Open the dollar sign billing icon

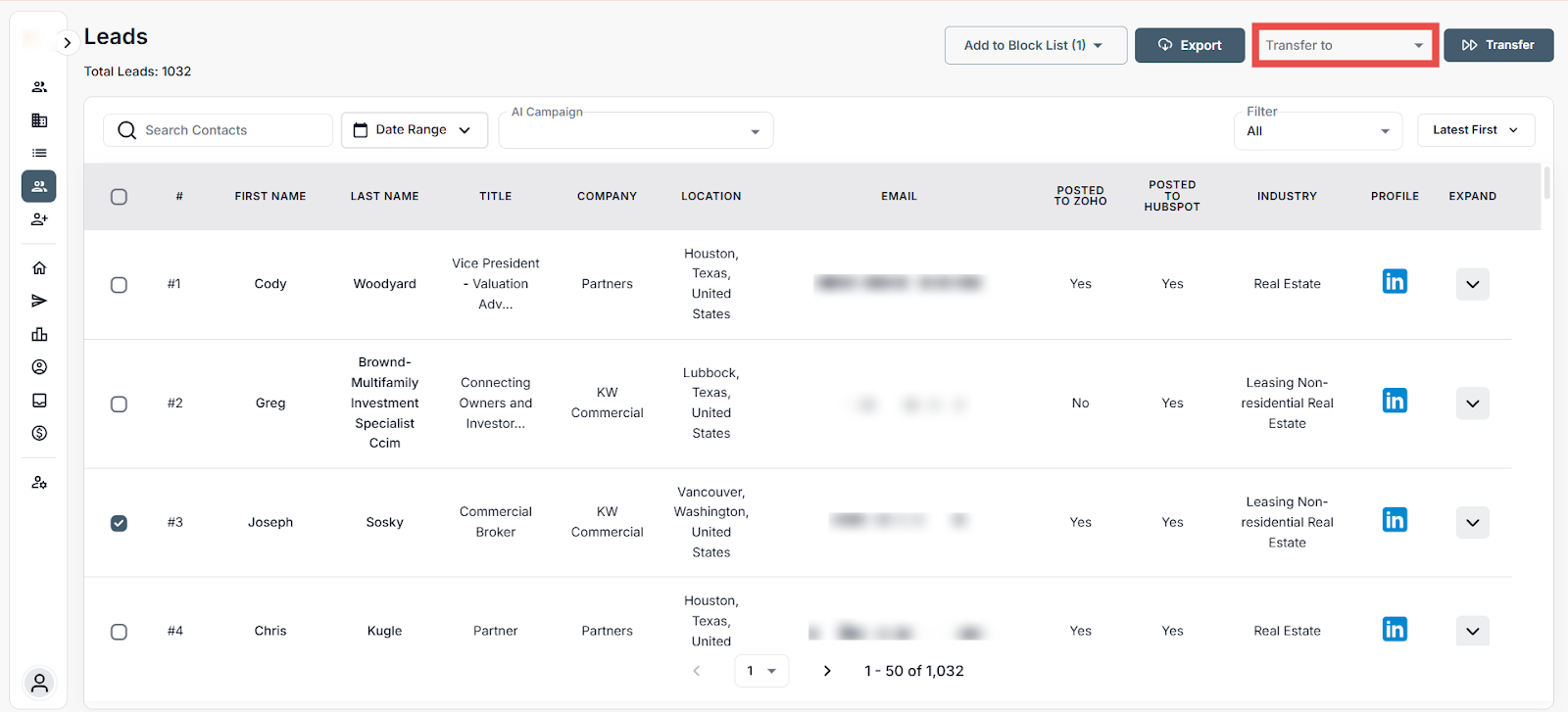click(x=39, y=433)
